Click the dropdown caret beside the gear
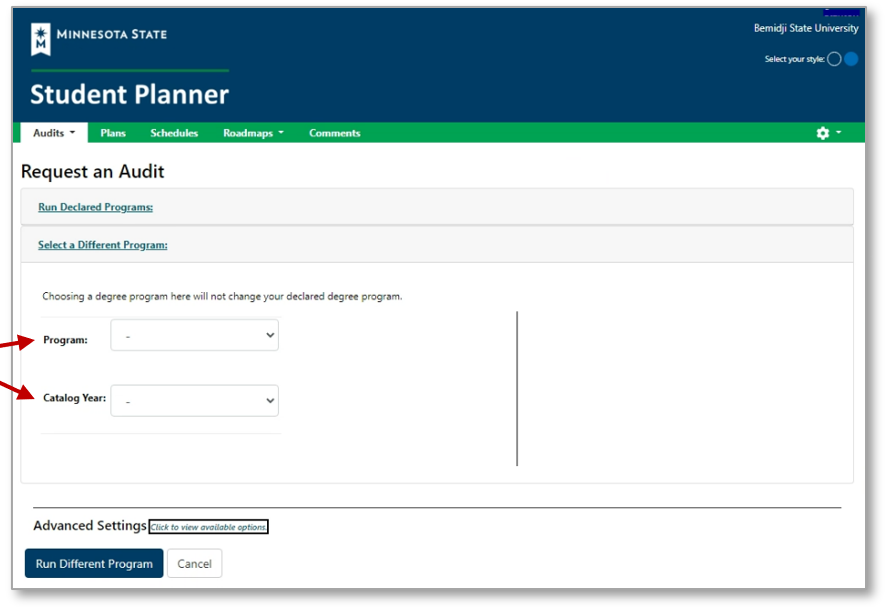Viewport: 892px width, 607px height. click(838, 133)
